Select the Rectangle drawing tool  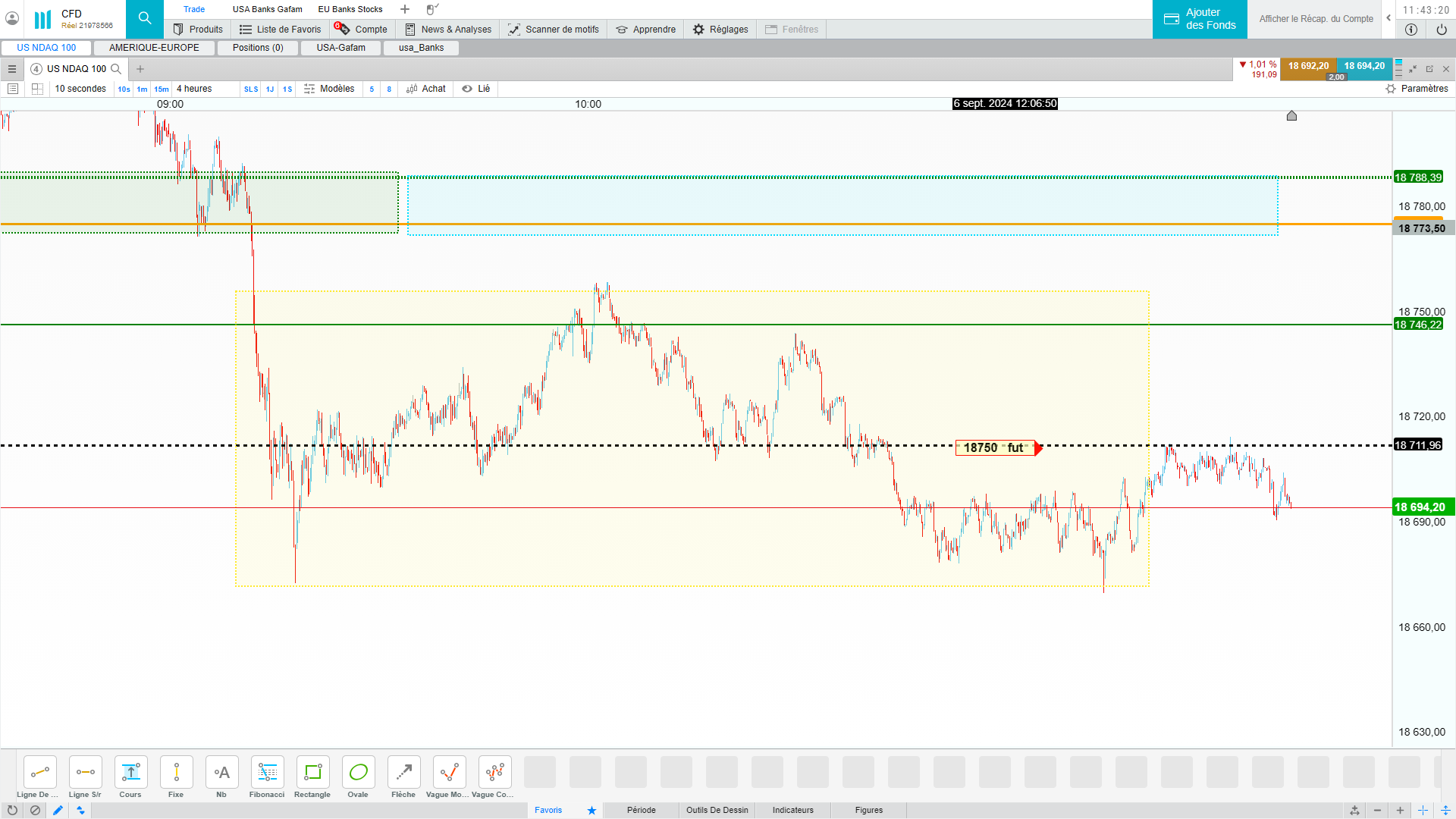coord(312,773)
